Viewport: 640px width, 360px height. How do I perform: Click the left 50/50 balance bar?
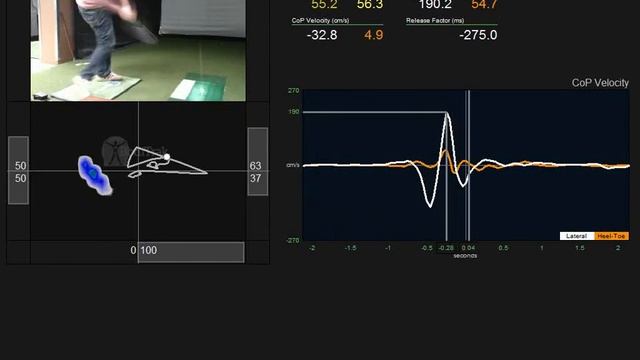point(18,170)
